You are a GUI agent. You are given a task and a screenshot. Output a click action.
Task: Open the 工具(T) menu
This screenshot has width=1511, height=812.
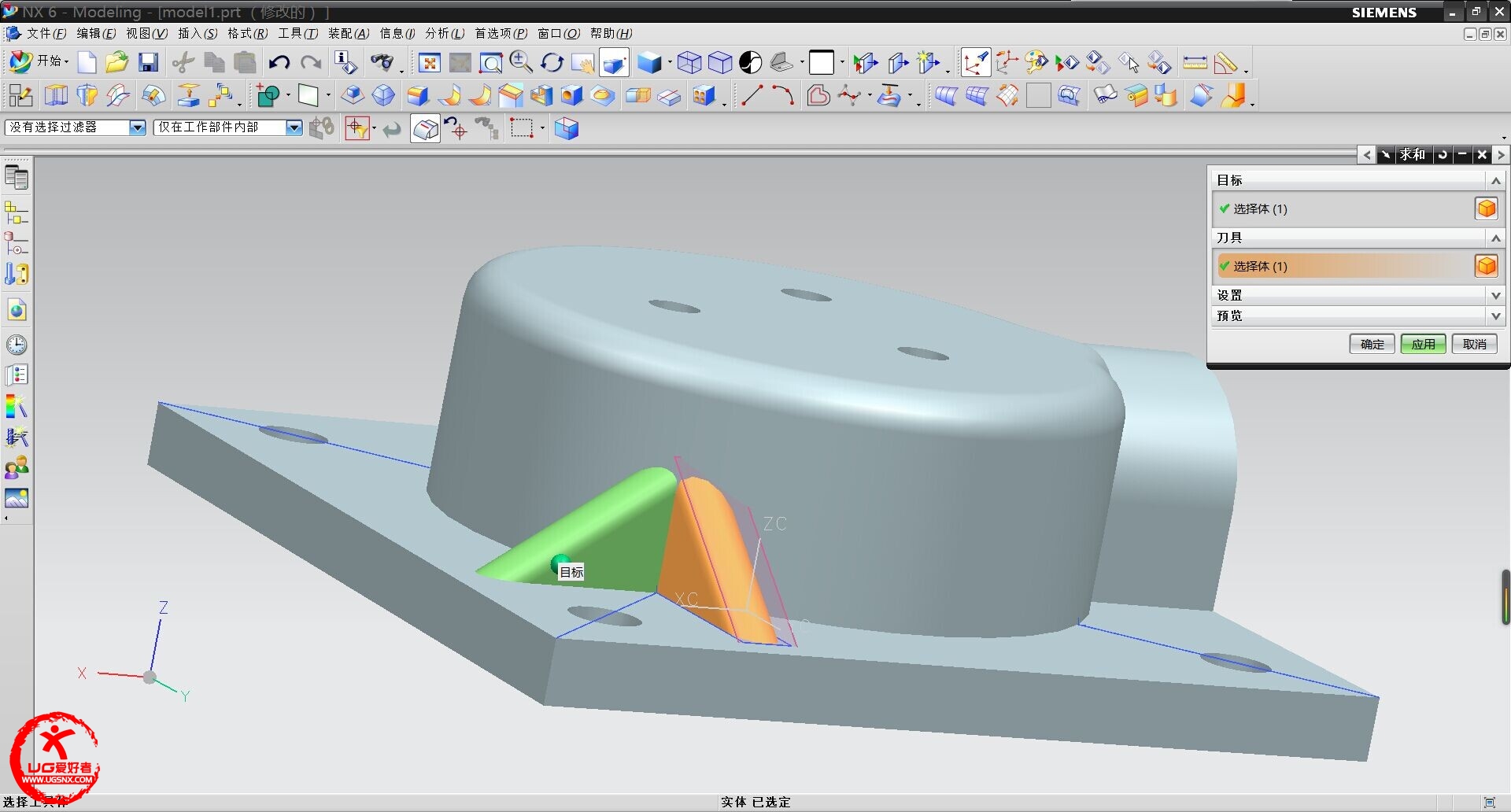(x=297, y=33)
